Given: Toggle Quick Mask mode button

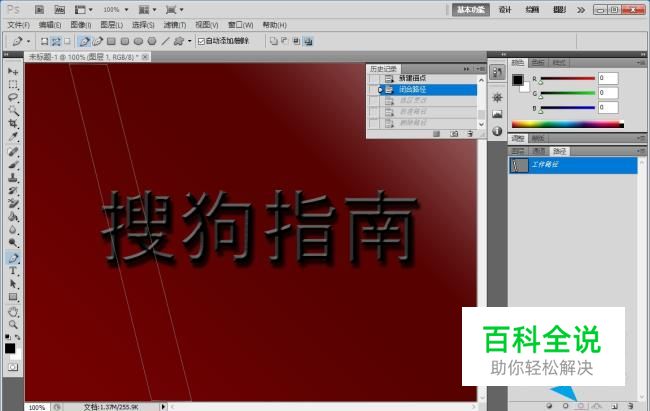Looking at the screenshot, I should [x=13, y=367].
